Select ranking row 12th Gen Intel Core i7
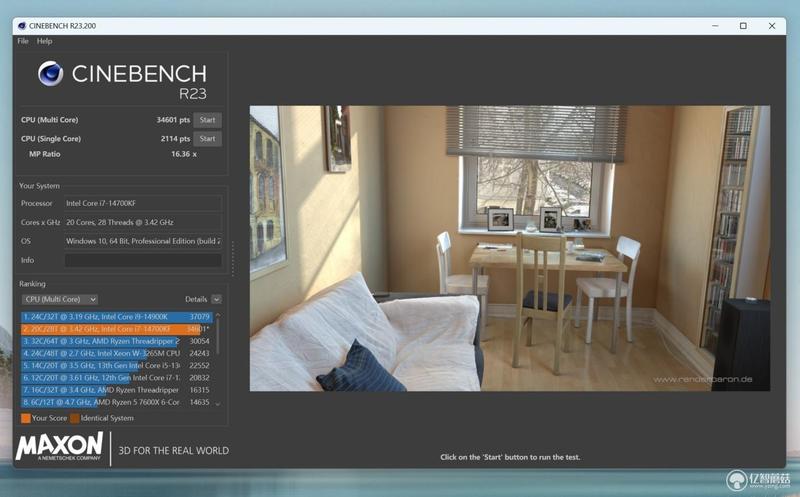 point(116,378)
